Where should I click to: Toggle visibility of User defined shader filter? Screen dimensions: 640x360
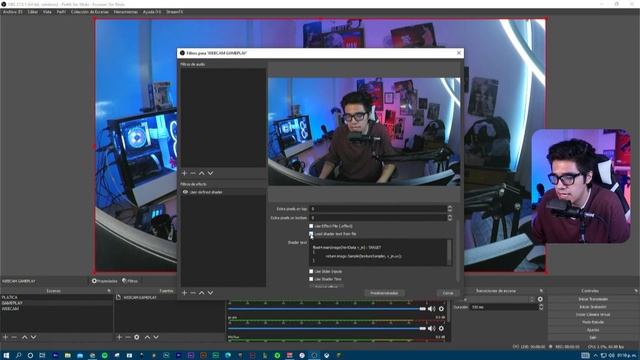tap(185, 192)
